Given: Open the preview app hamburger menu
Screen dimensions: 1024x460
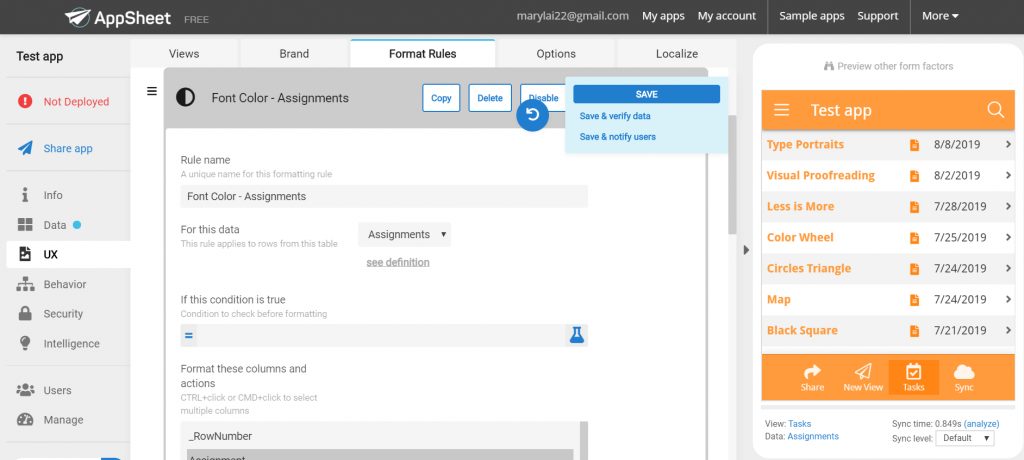Looking at the screenshot, I should tap(782, 110).
